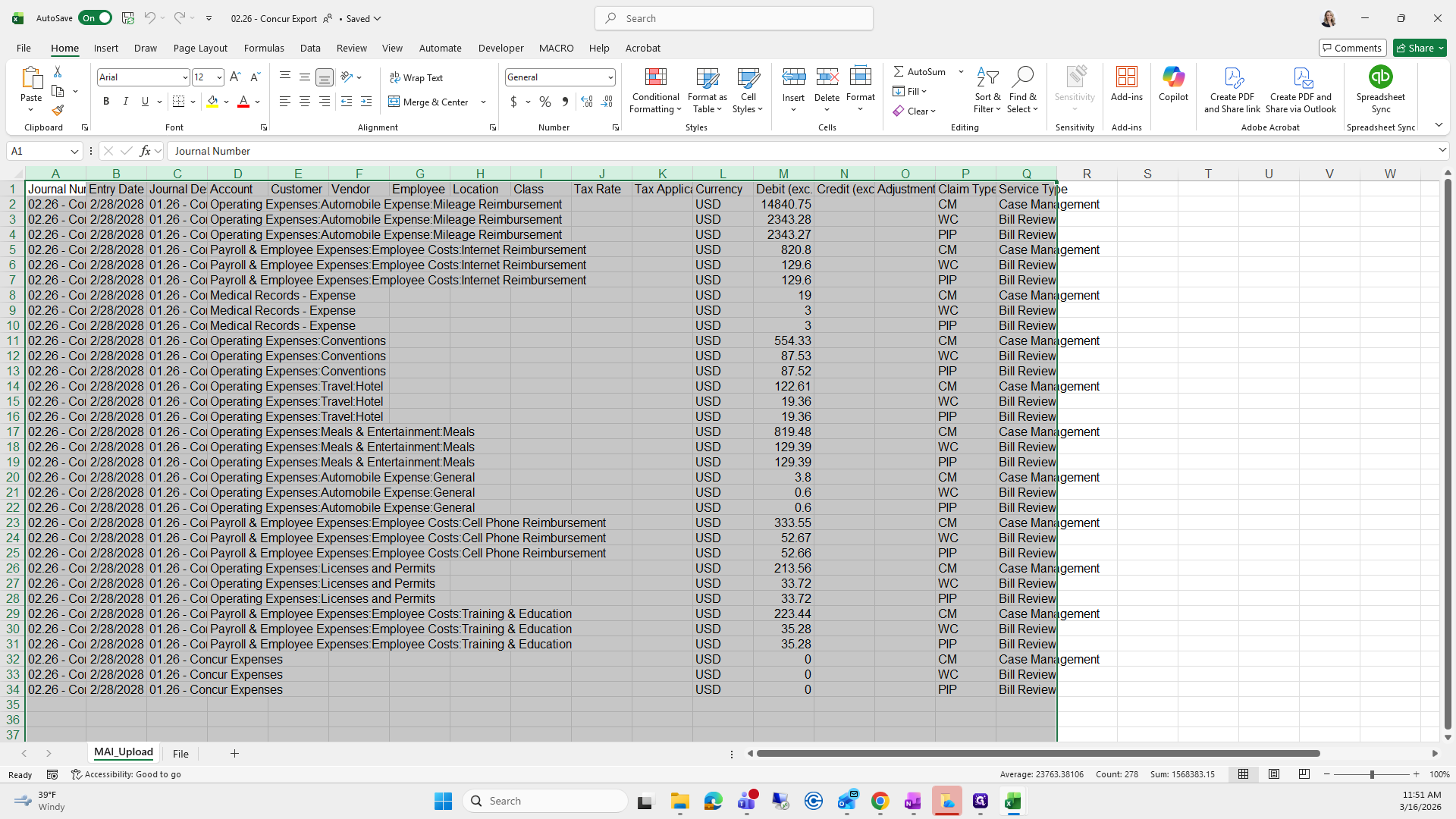Click the Spreadsheet Sync QuickBooks icon
Viewport: 1456px width, 819px height.
tap(1380, 77)
